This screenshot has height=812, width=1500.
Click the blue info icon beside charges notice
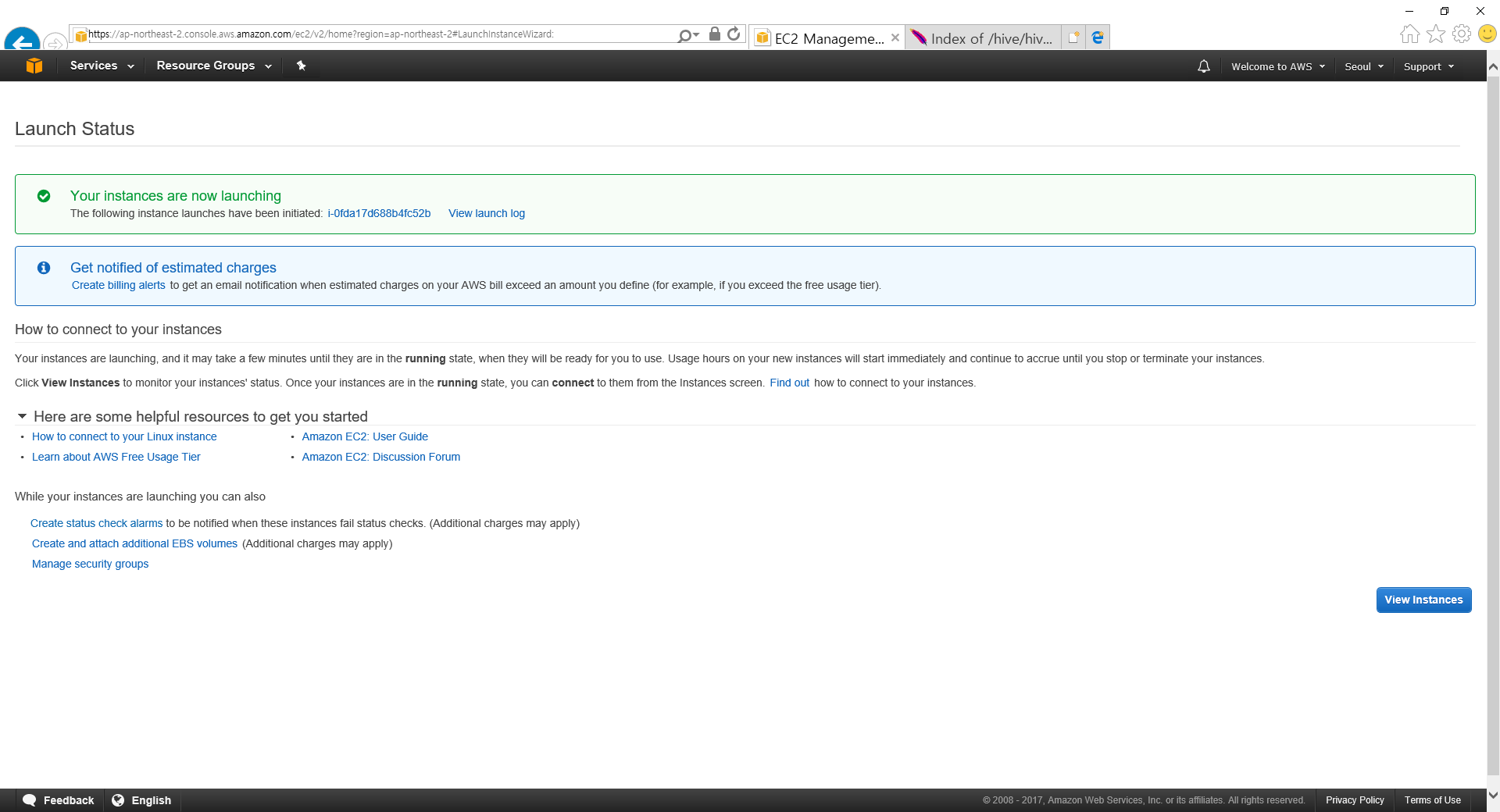44,268
